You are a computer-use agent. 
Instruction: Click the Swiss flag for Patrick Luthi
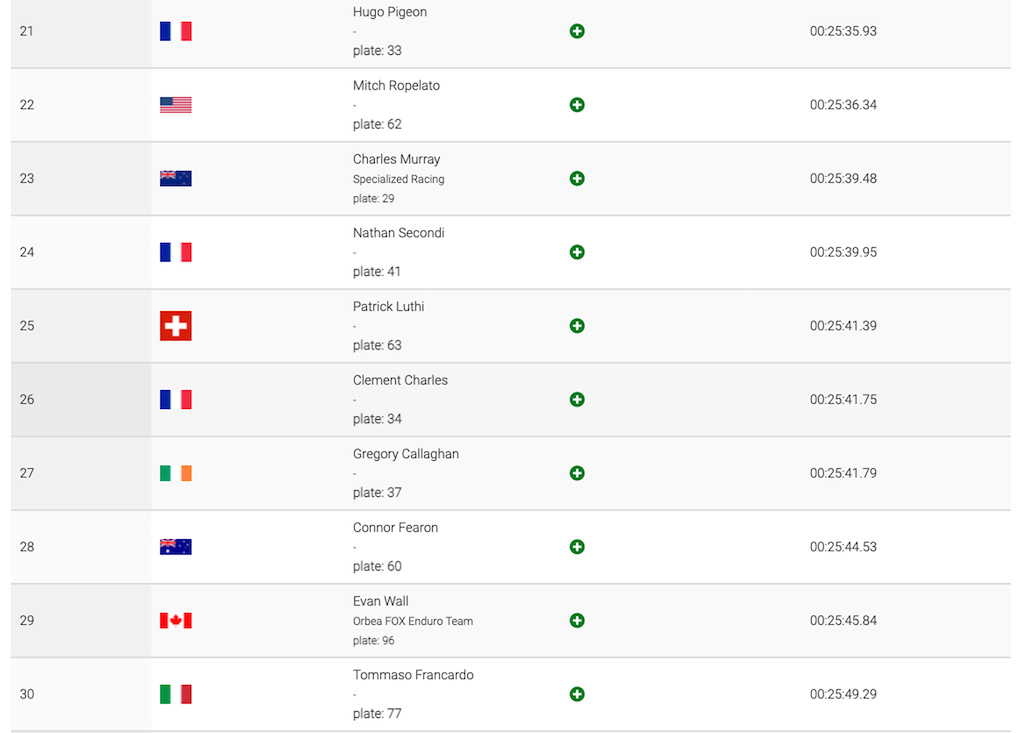(176, 326)
